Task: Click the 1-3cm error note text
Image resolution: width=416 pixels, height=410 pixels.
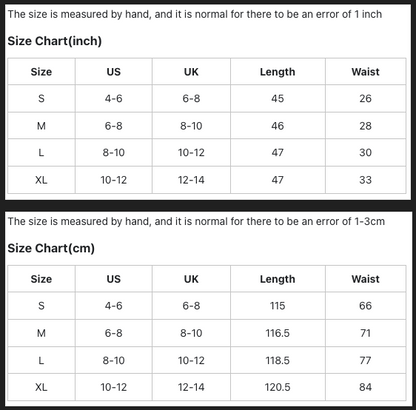Action: coord(196,222)
